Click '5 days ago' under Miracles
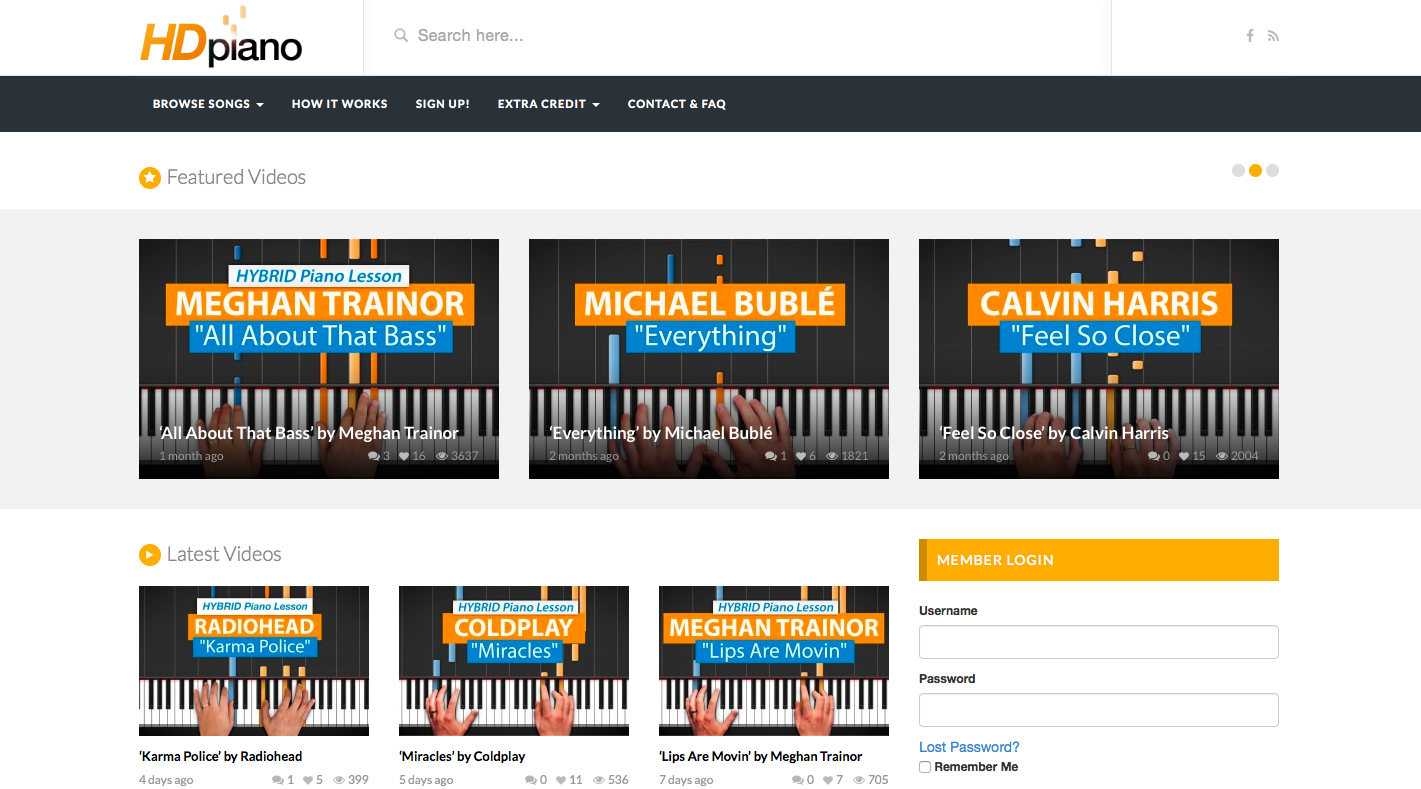The image size is (1421, 789). point(426,780)
